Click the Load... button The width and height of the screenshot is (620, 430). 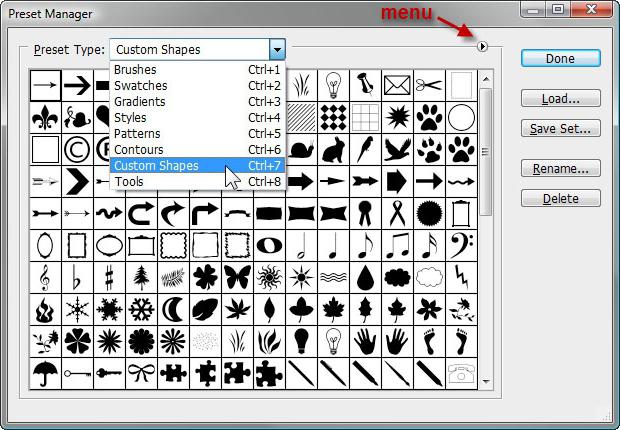coord(561,99)
